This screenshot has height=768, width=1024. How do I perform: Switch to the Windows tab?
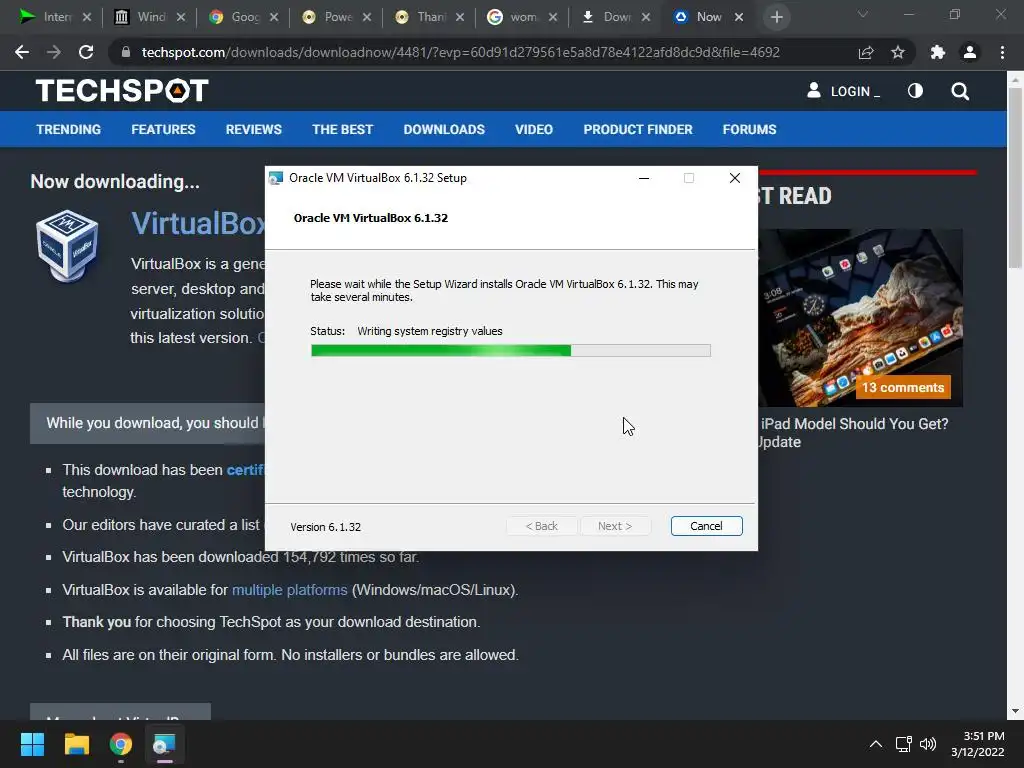click(x=150, y=17)
